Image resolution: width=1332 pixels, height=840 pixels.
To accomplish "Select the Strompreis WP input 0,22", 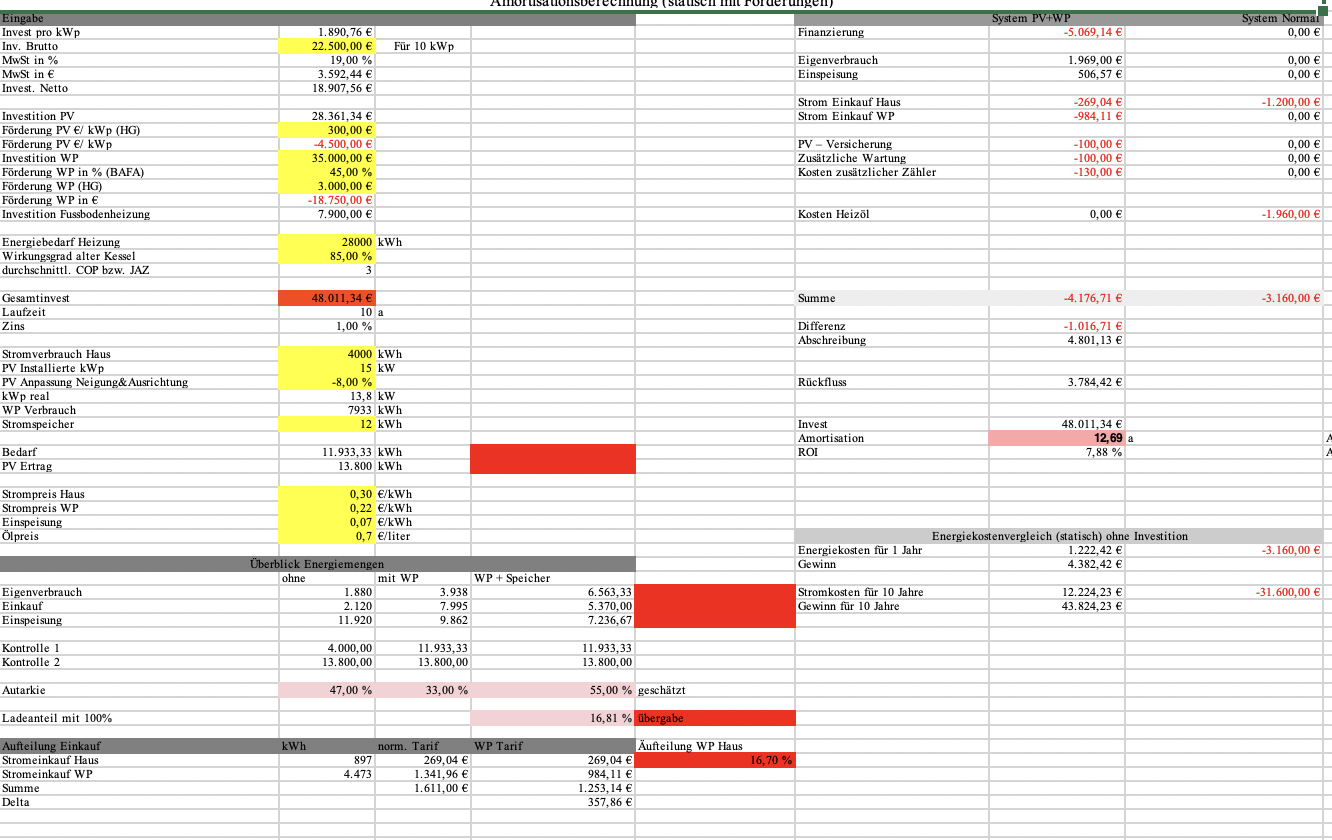I will (327, 508).
